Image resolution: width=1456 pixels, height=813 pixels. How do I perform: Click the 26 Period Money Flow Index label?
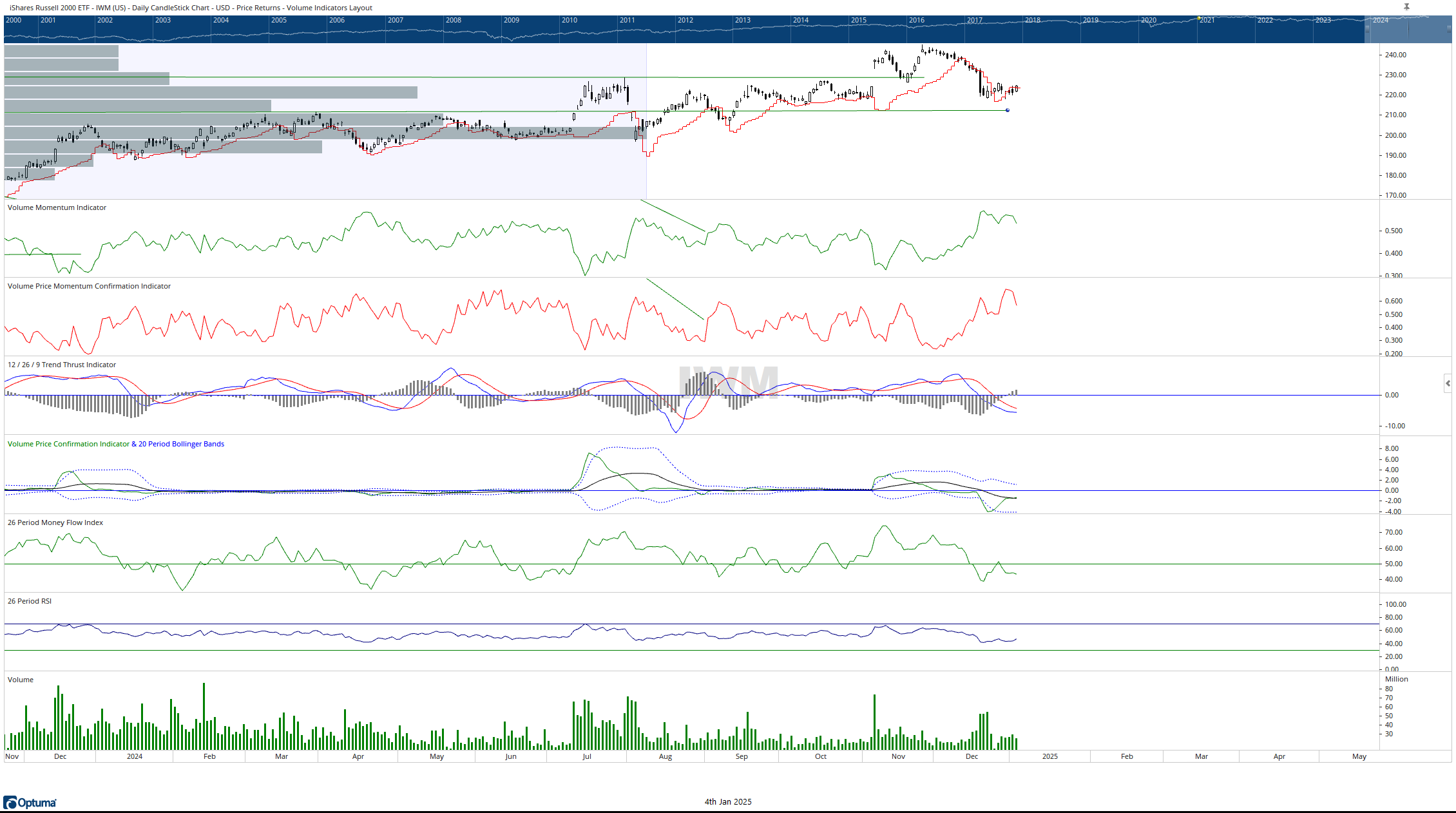click(x=55, y=522)
